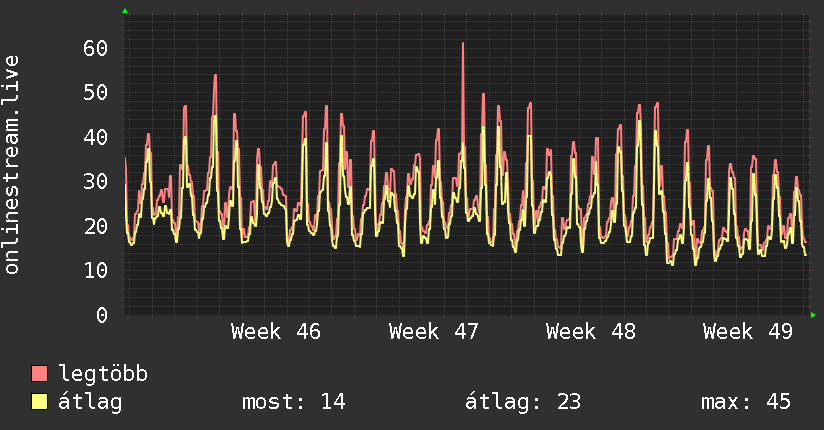Click the Week 48 axis label
The image size is (824, 430).
coord(591,332)
